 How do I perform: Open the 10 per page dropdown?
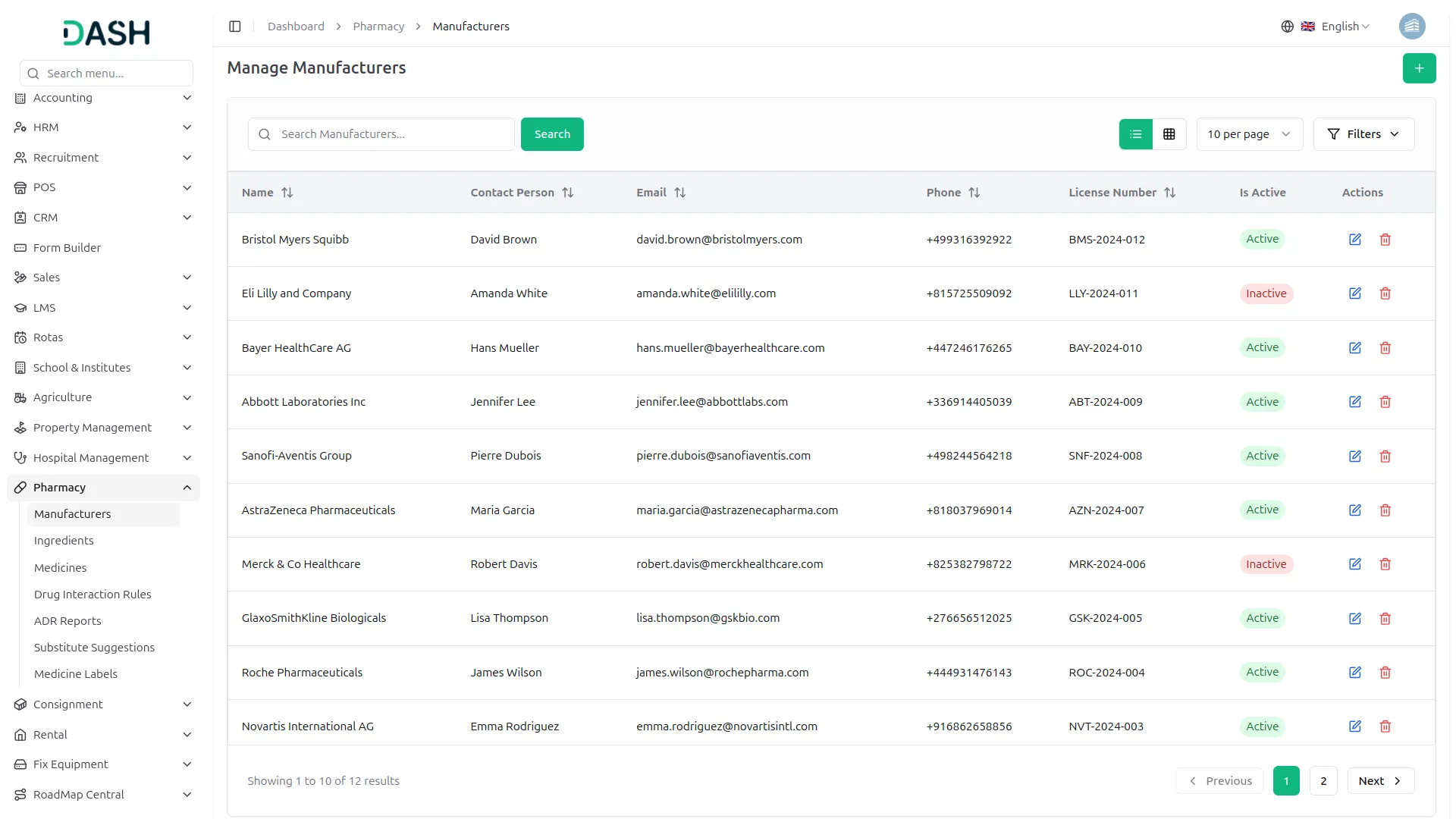1248,134
